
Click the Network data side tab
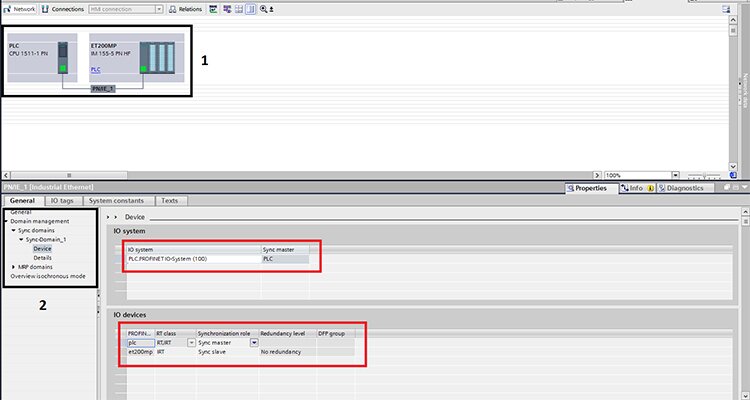point(745,90)
